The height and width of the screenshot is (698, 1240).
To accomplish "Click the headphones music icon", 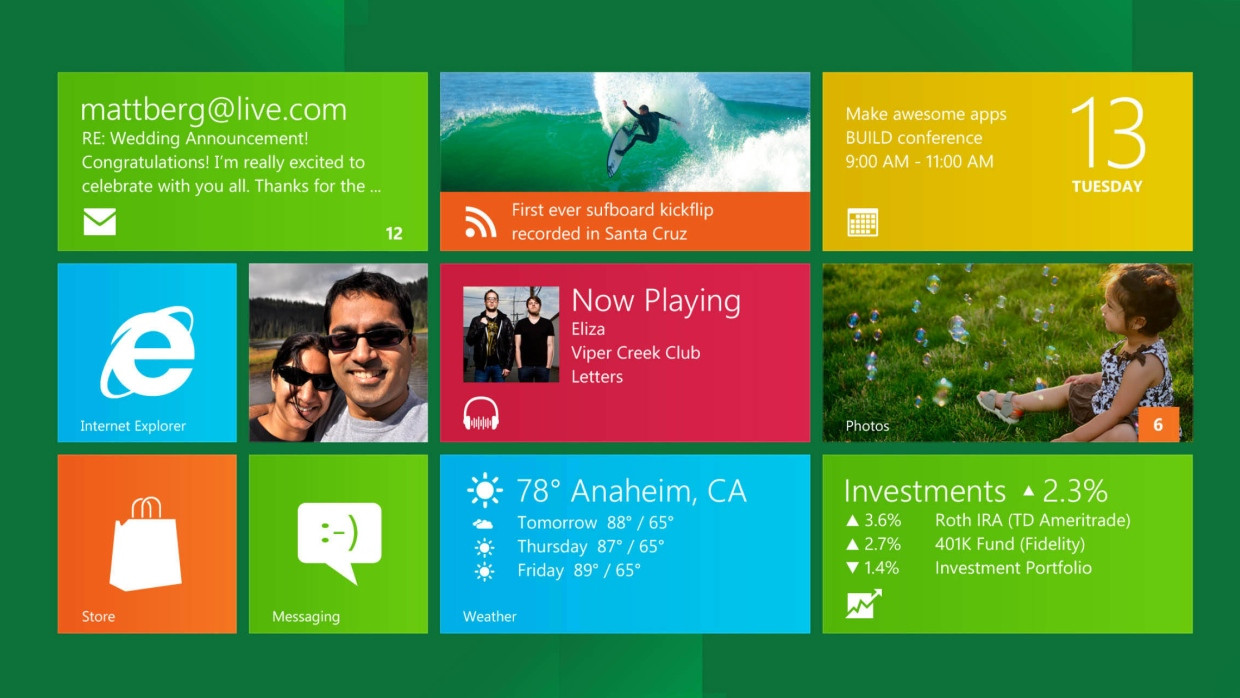I will (x=480, y=413).
